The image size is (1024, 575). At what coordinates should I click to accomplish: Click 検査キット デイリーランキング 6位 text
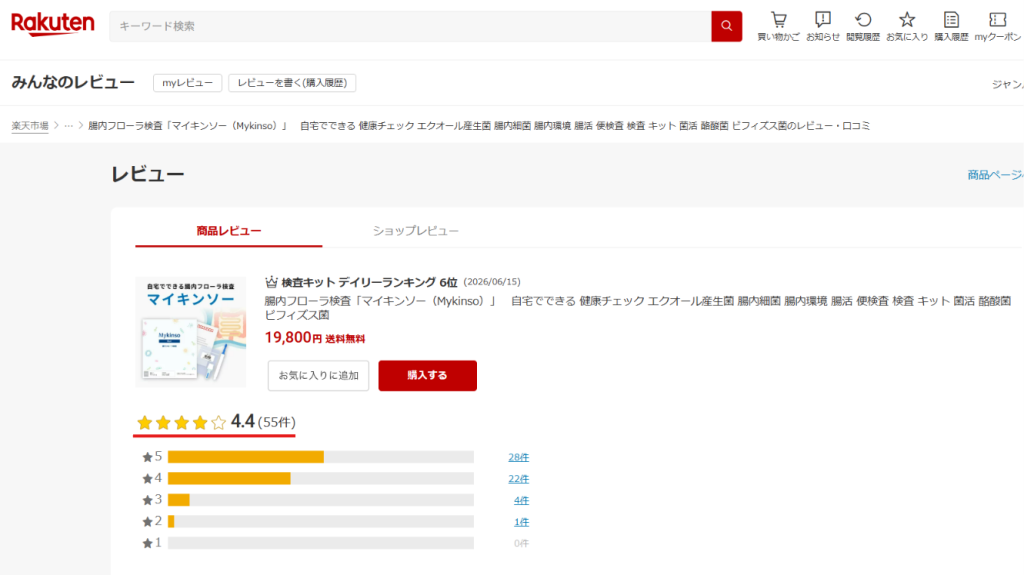click(x=369, y=282)
